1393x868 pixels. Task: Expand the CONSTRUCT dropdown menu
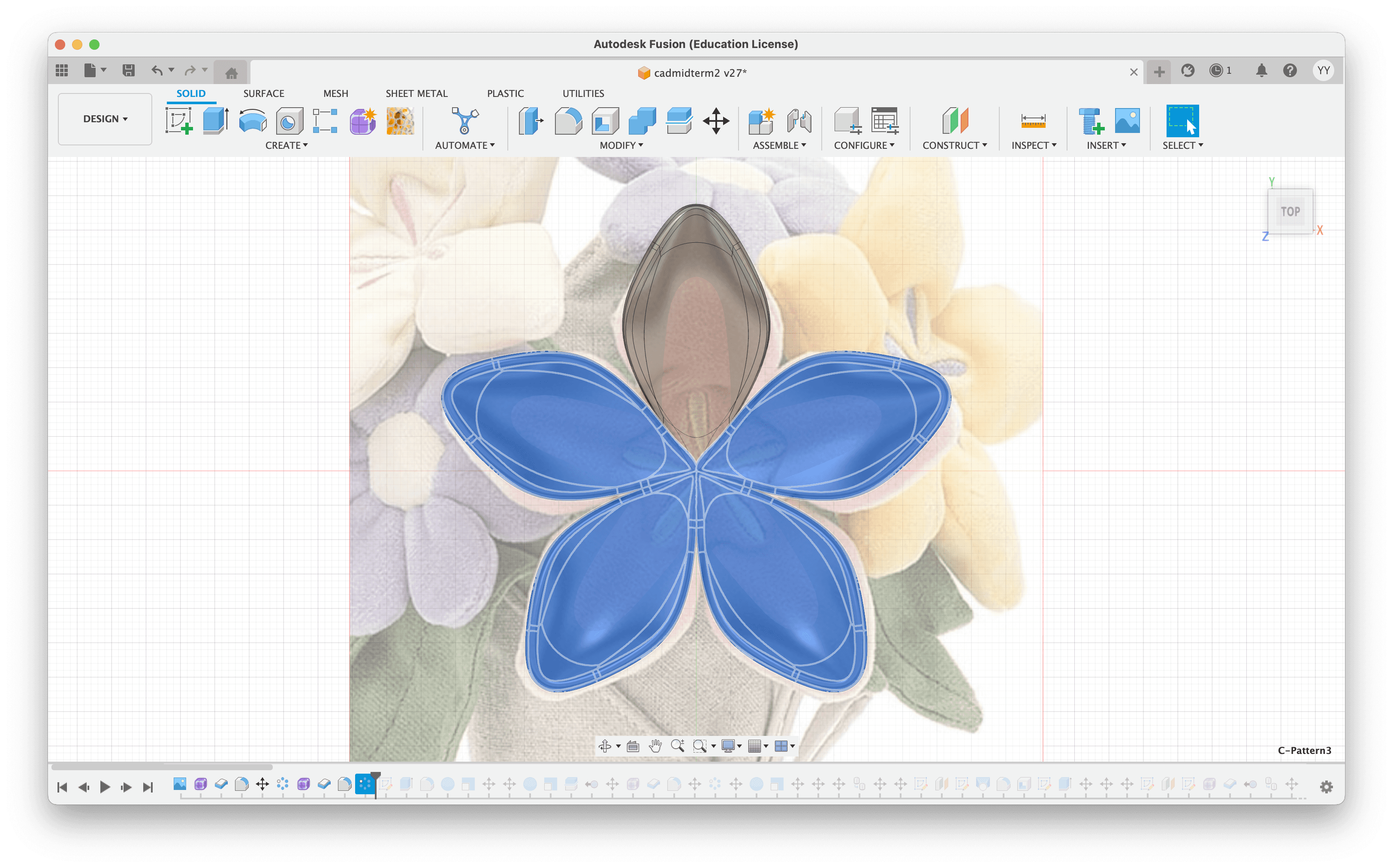[x=954, y=145]
